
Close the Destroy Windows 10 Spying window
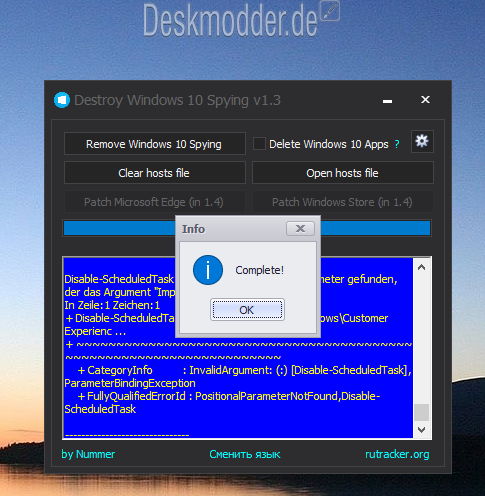point(425,100)
